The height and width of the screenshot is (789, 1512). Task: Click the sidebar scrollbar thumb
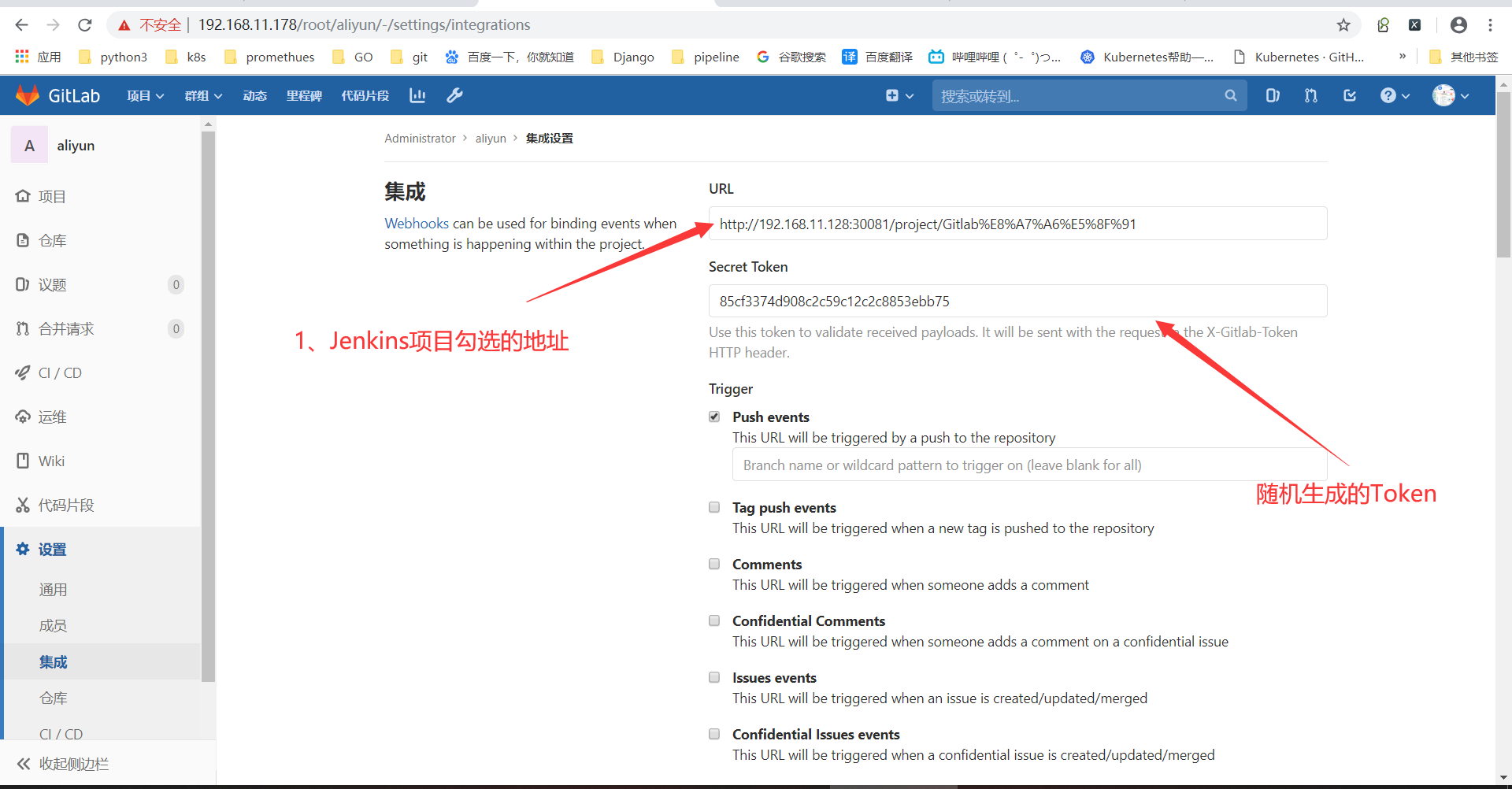209,406
